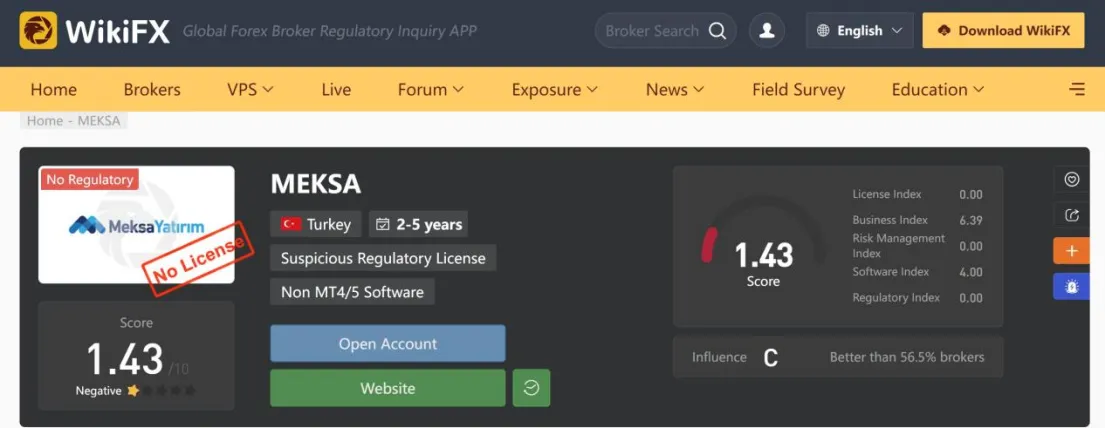Click the MEKSA broker title
1106x429 pixels.
coord(315,184)
